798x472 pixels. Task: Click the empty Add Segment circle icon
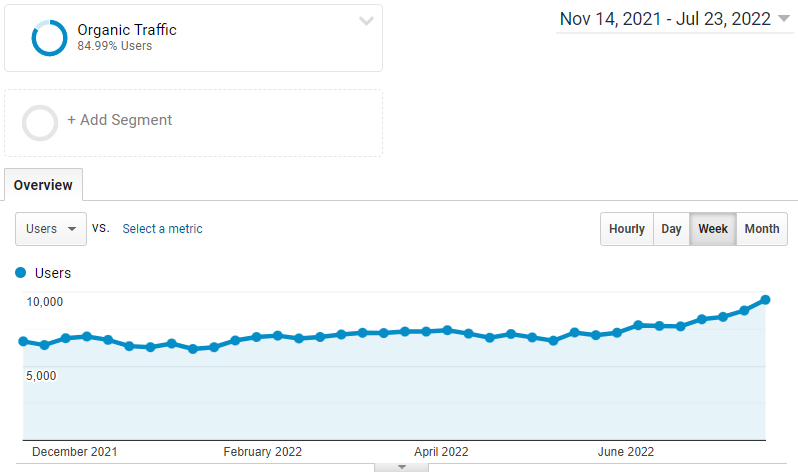(40, 122)
